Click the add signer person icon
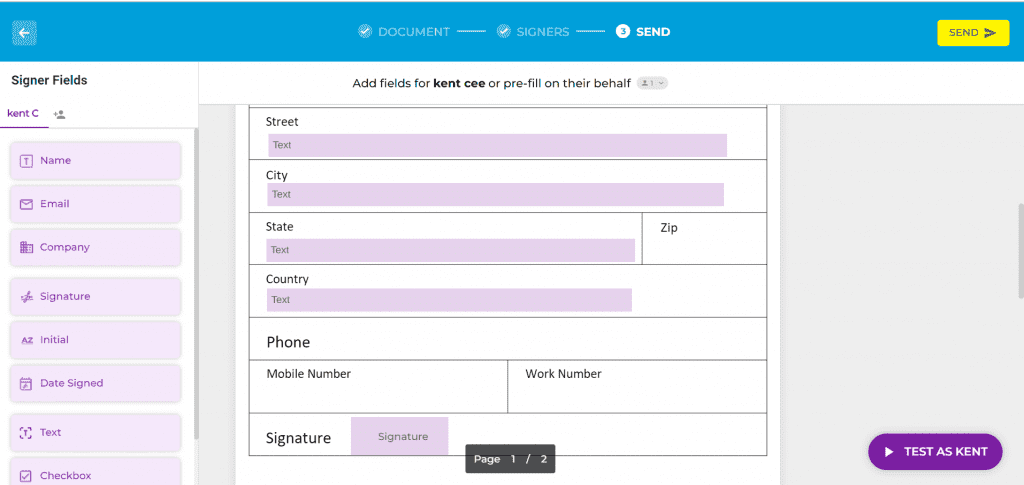 click(x=59, y=114)
